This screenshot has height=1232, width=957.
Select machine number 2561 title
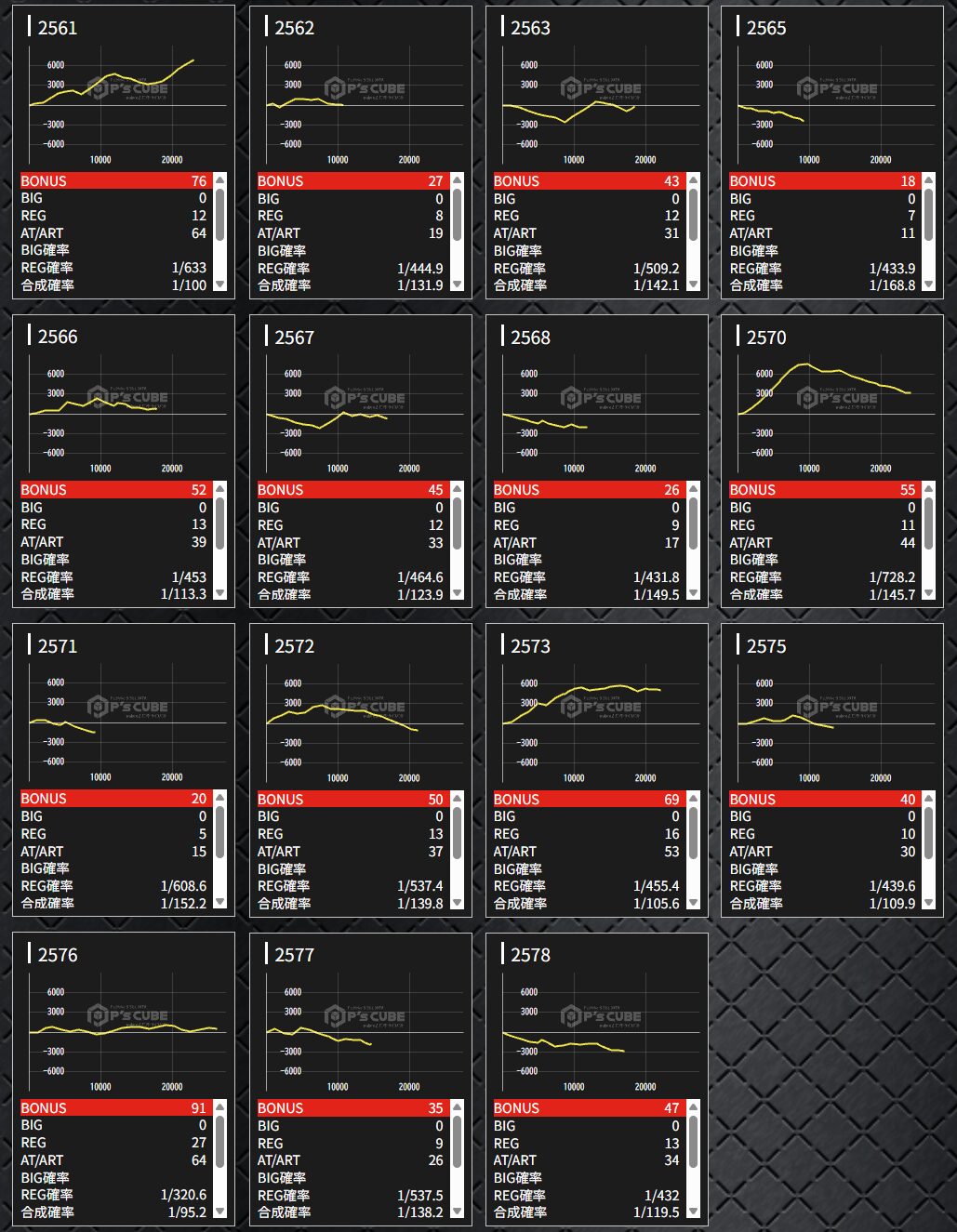tap(58, 28)
